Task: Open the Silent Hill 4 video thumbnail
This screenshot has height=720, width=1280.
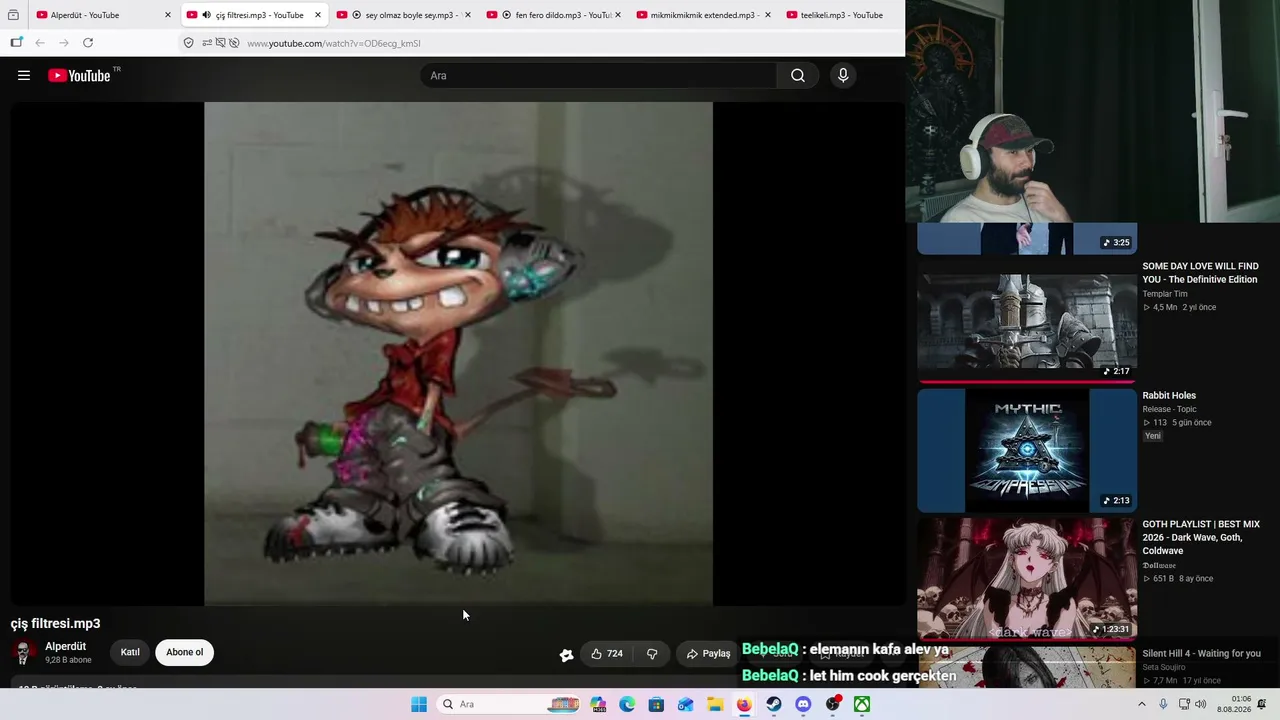Action: tap(1027, 666)
